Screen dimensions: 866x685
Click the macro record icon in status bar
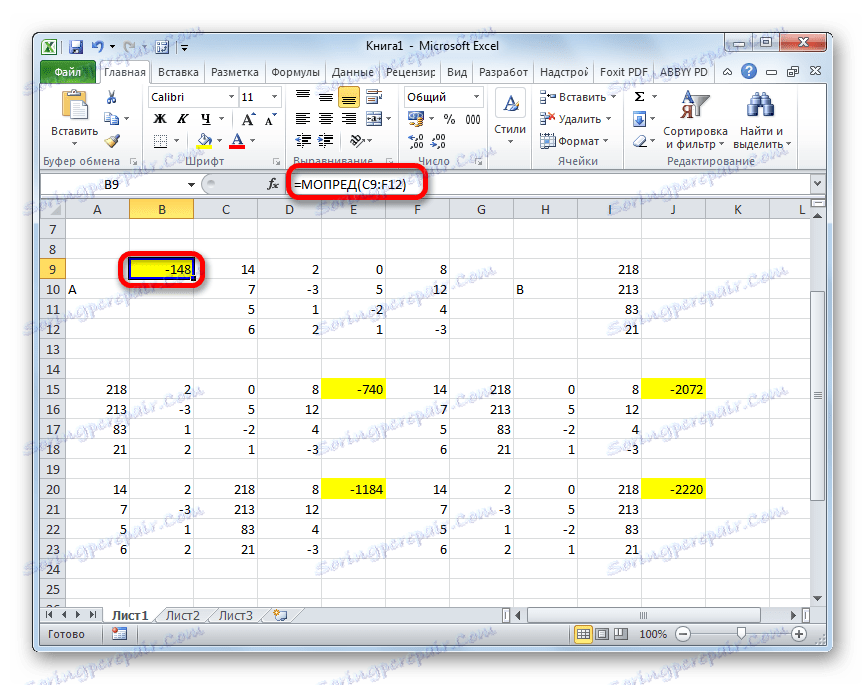tap(119, 634)
